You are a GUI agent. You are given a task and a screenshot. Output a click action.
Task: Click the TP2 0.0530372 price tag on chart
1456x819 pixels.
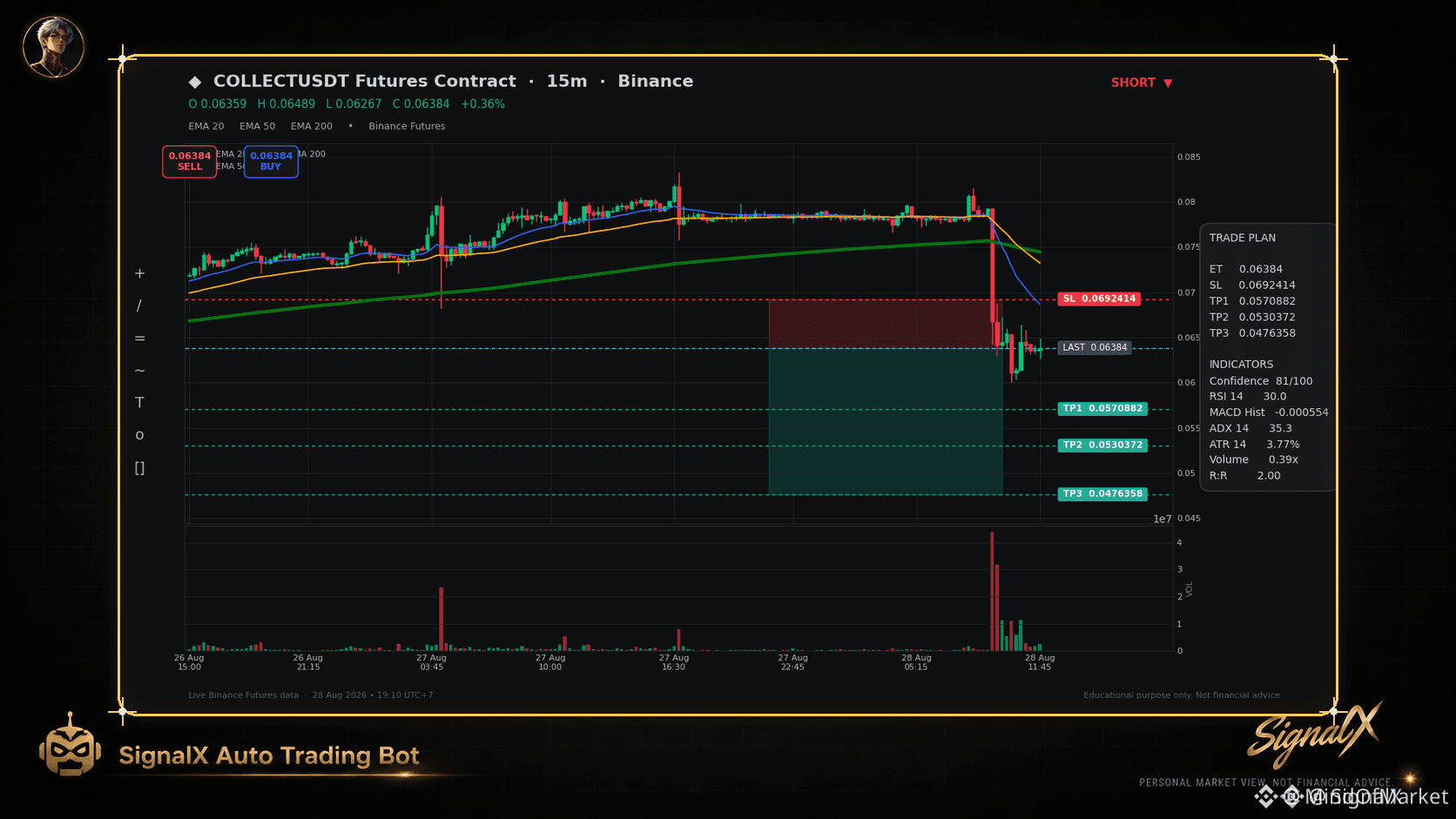click(1102, 445)
